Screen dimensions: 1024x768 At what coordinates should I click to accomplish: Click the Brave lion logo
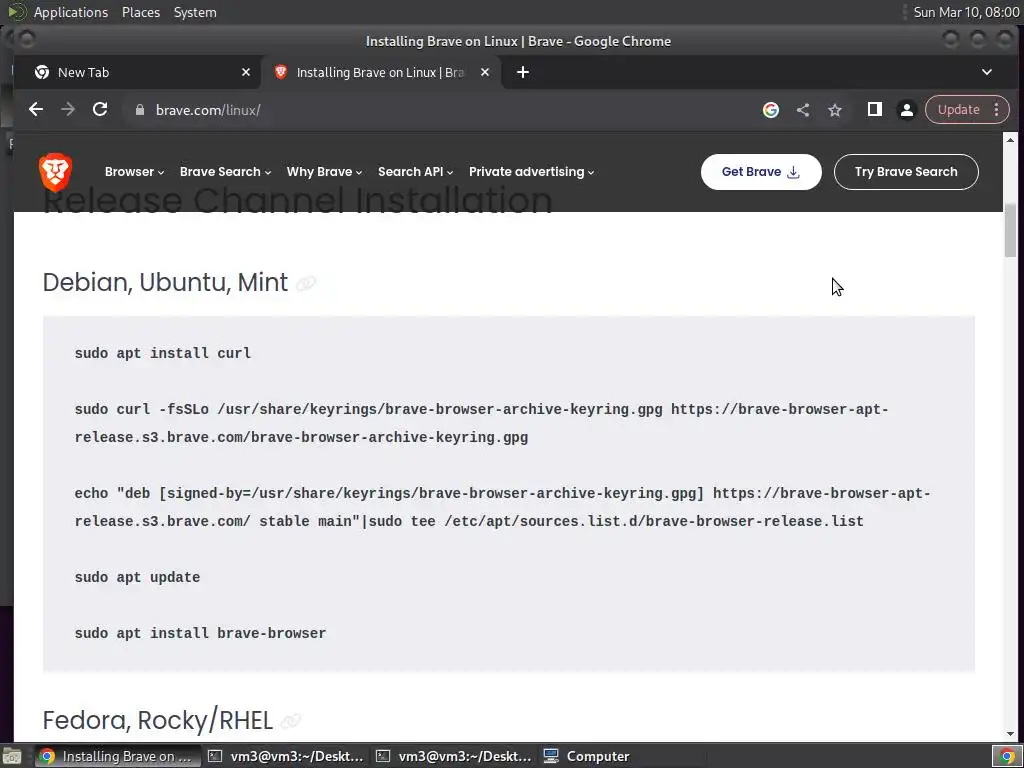tap(56, 172)
